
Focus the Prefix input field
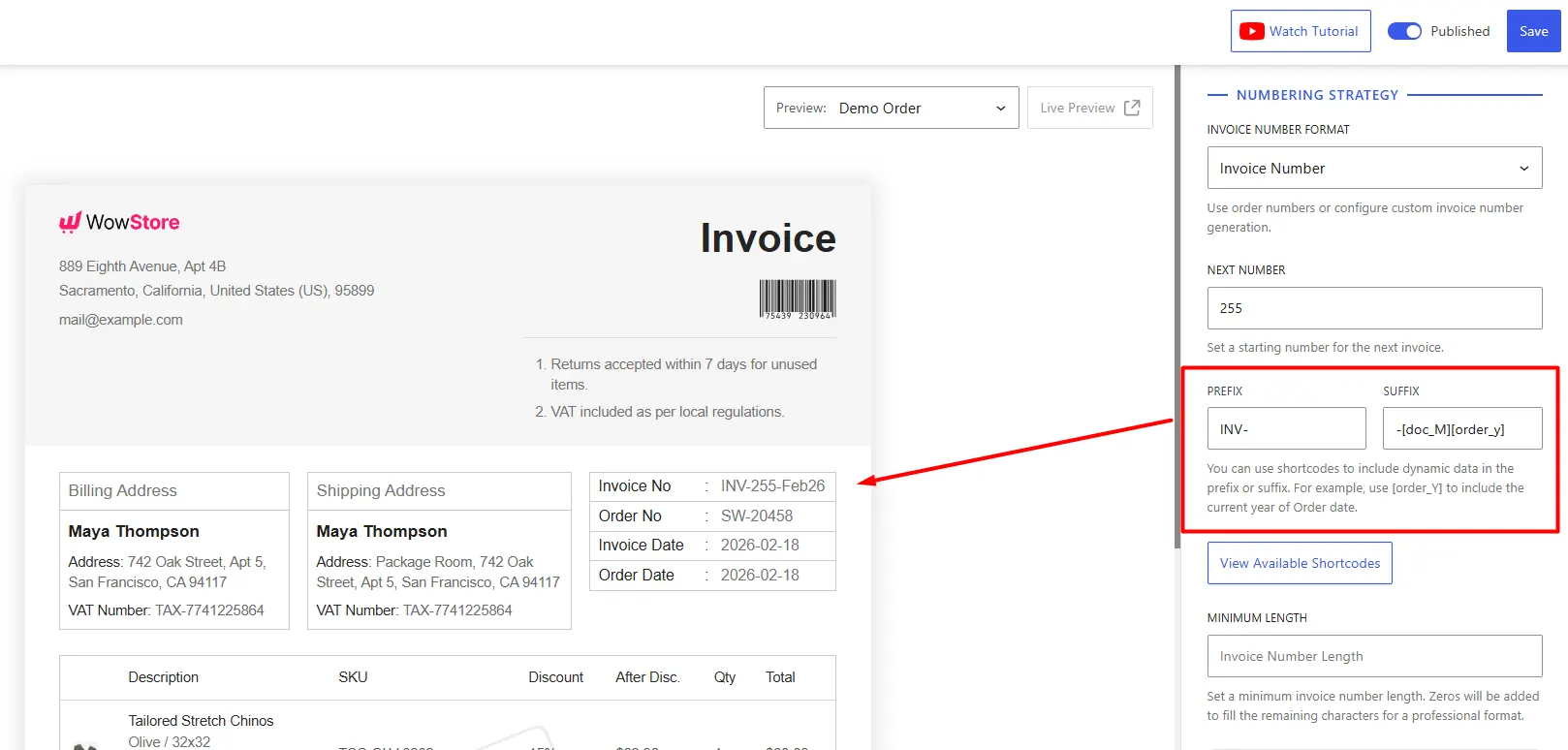tap(1286, 428)
